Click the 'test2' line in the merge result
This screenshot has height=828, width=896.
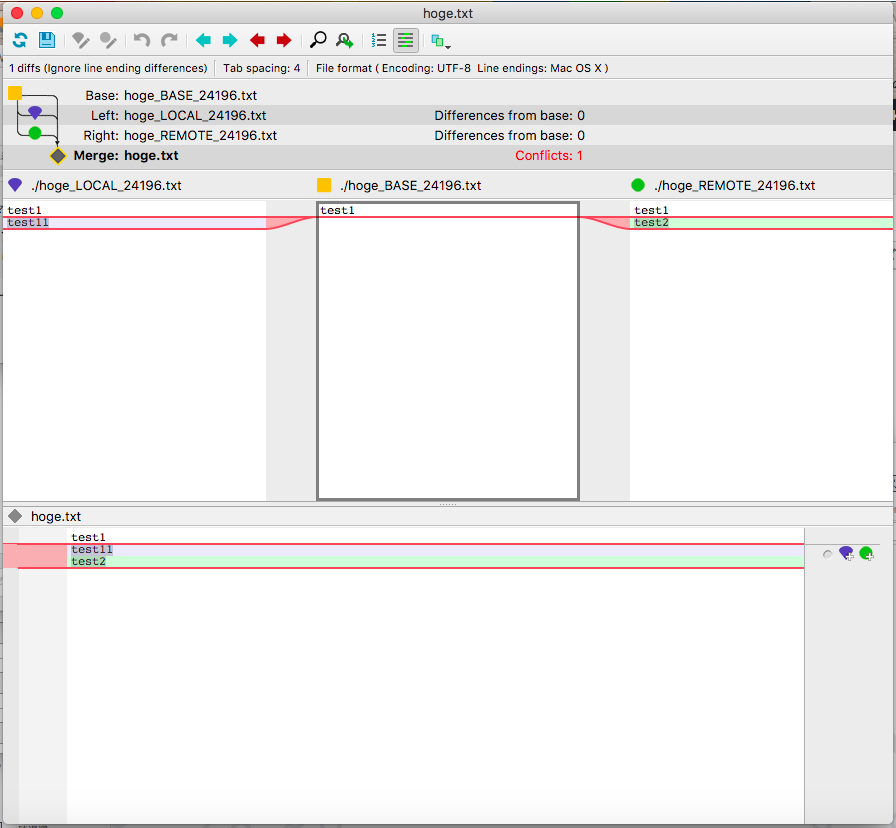(x=435, y=562)
